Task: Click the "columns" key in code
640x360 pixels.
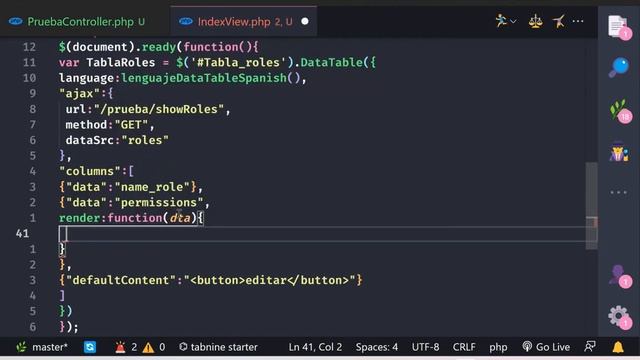Action: (90, 171)
